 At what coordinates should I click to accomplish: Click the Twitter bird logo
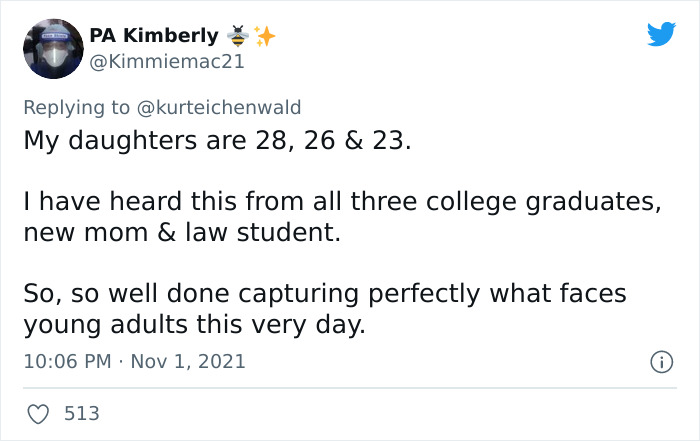tap(661, 35)
